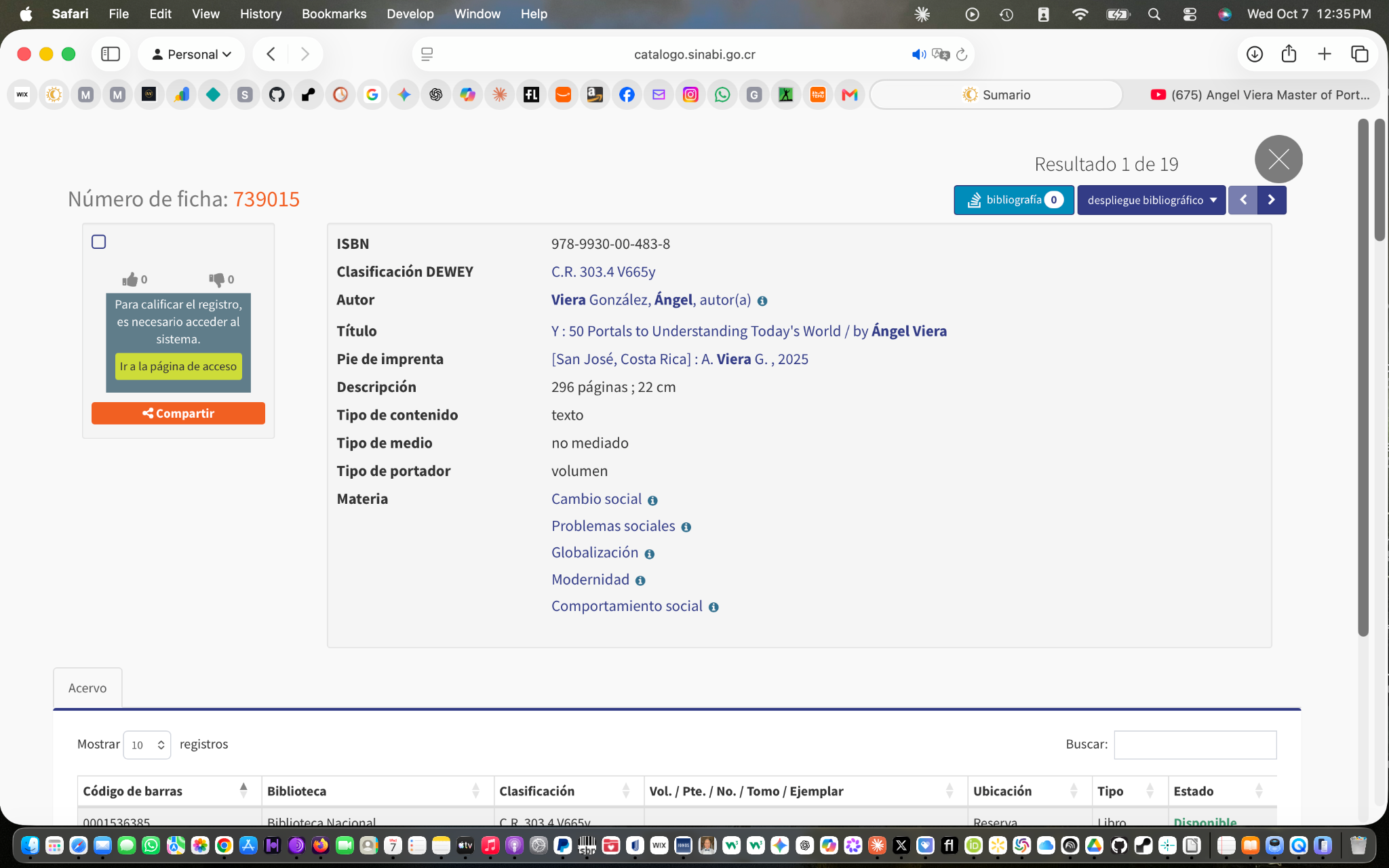Viewport: 1389px width, 868px height.
Task: Click the Compartir button
Action: point(178,413)
